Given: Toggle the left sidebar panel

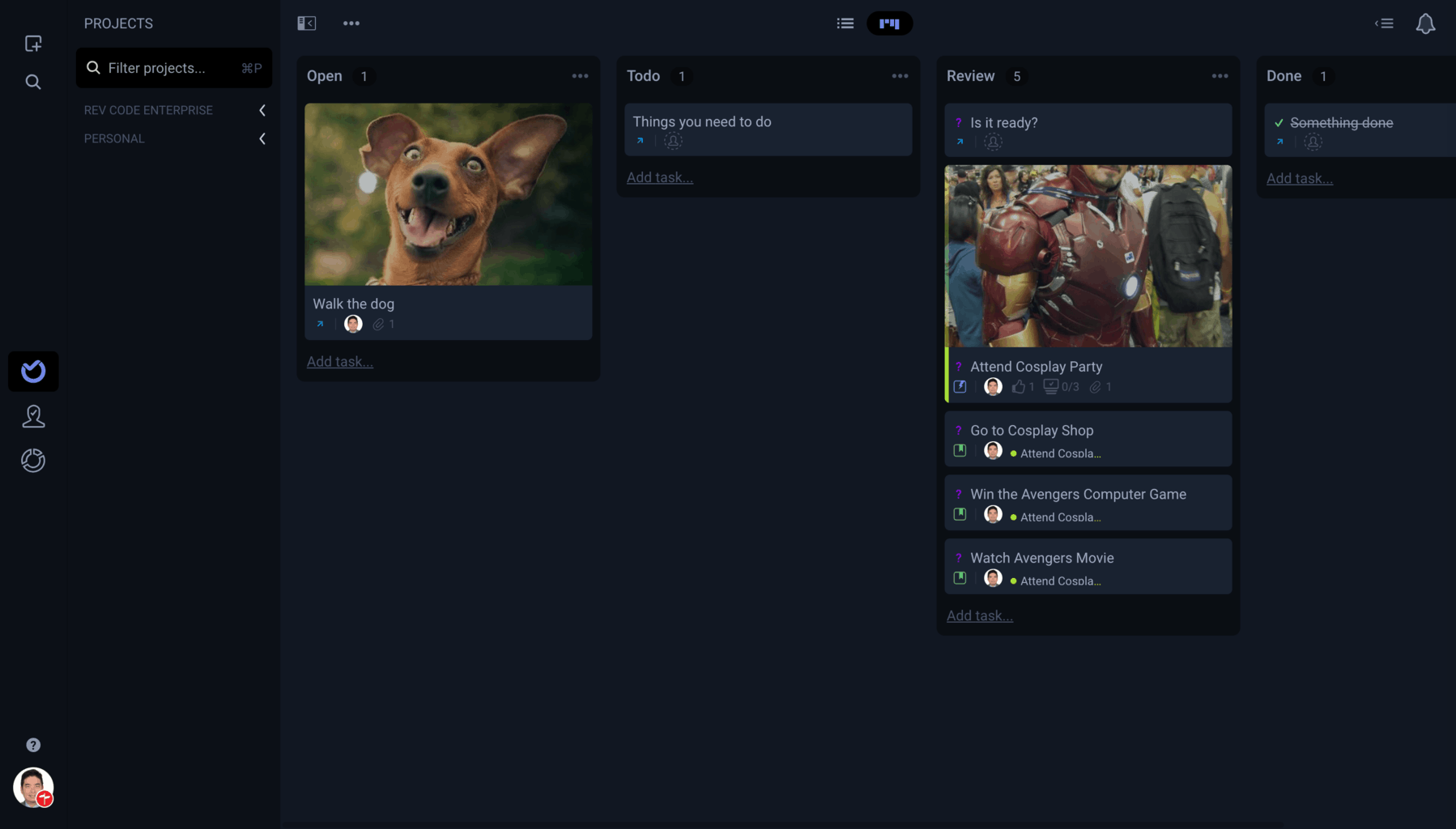Looking at the screenshot, I should [307, 23].
